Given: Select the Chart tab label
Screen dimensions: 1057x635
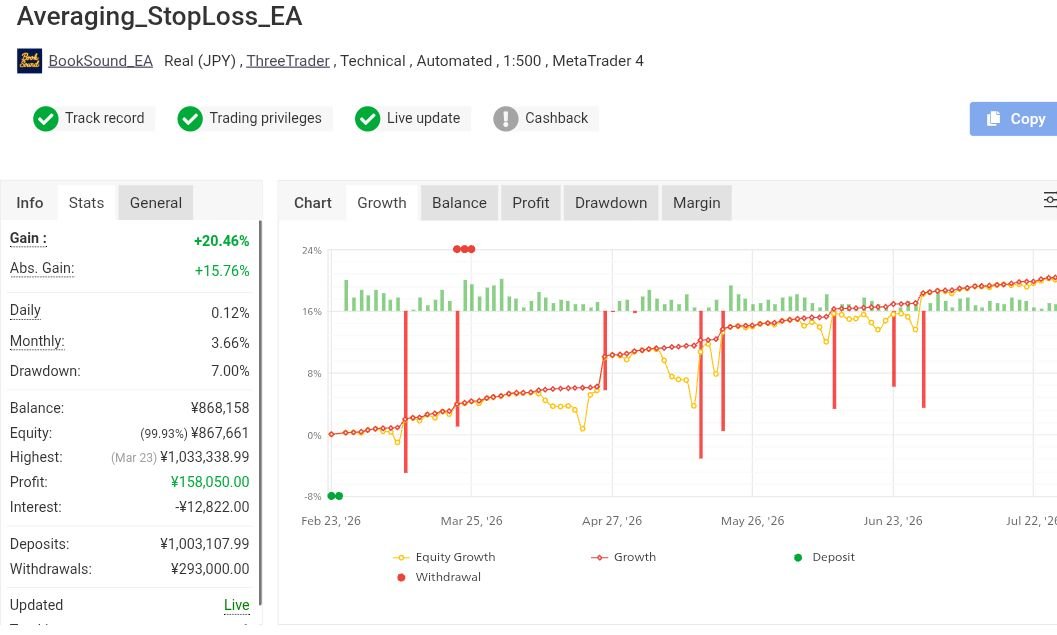Looking at the screenshot, I should (x=313, y=203).
